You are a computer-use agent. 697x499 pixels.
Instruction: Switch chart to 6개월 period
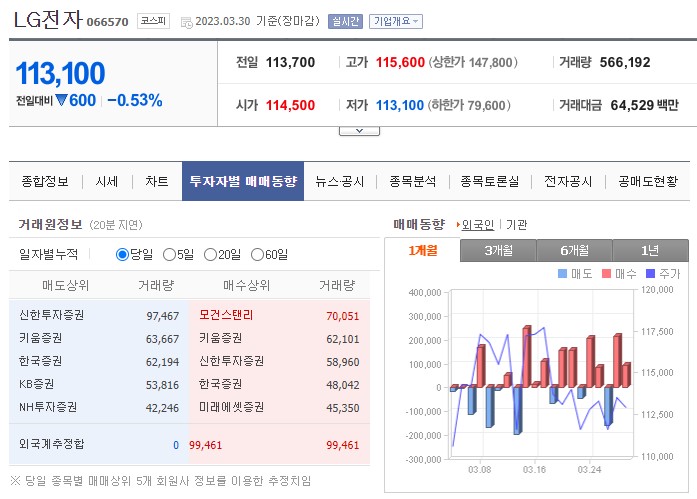574,251
